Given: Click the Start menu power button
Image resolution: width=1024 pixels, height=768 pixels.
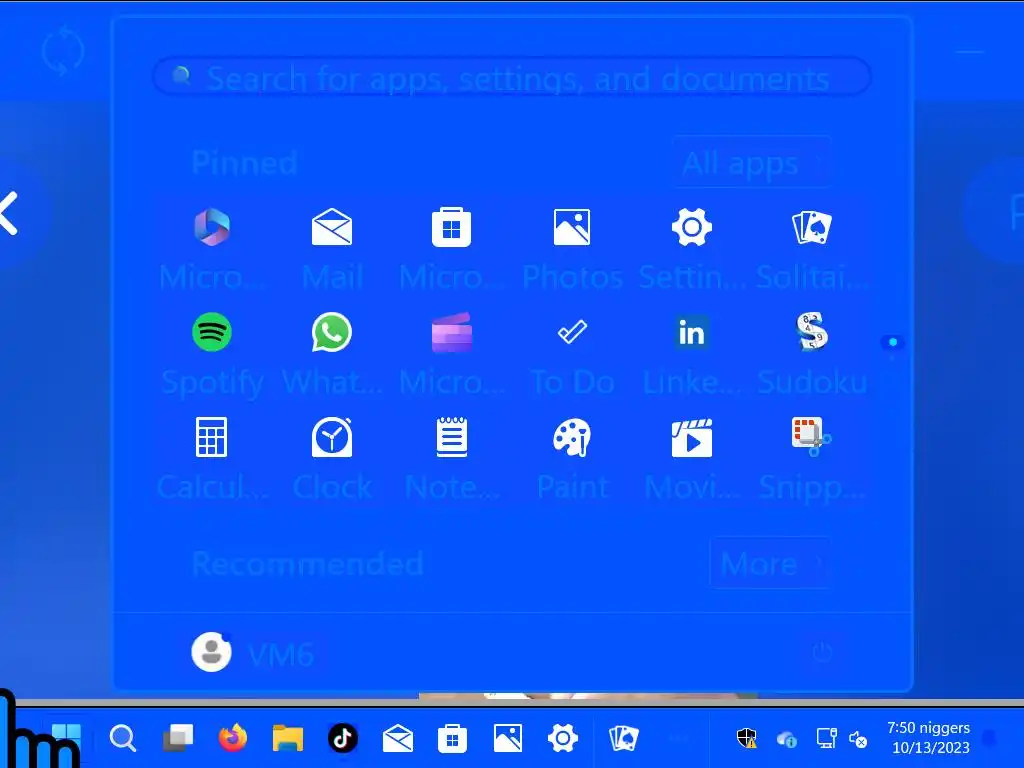Looking at the screenshot, I should point(822,652).
